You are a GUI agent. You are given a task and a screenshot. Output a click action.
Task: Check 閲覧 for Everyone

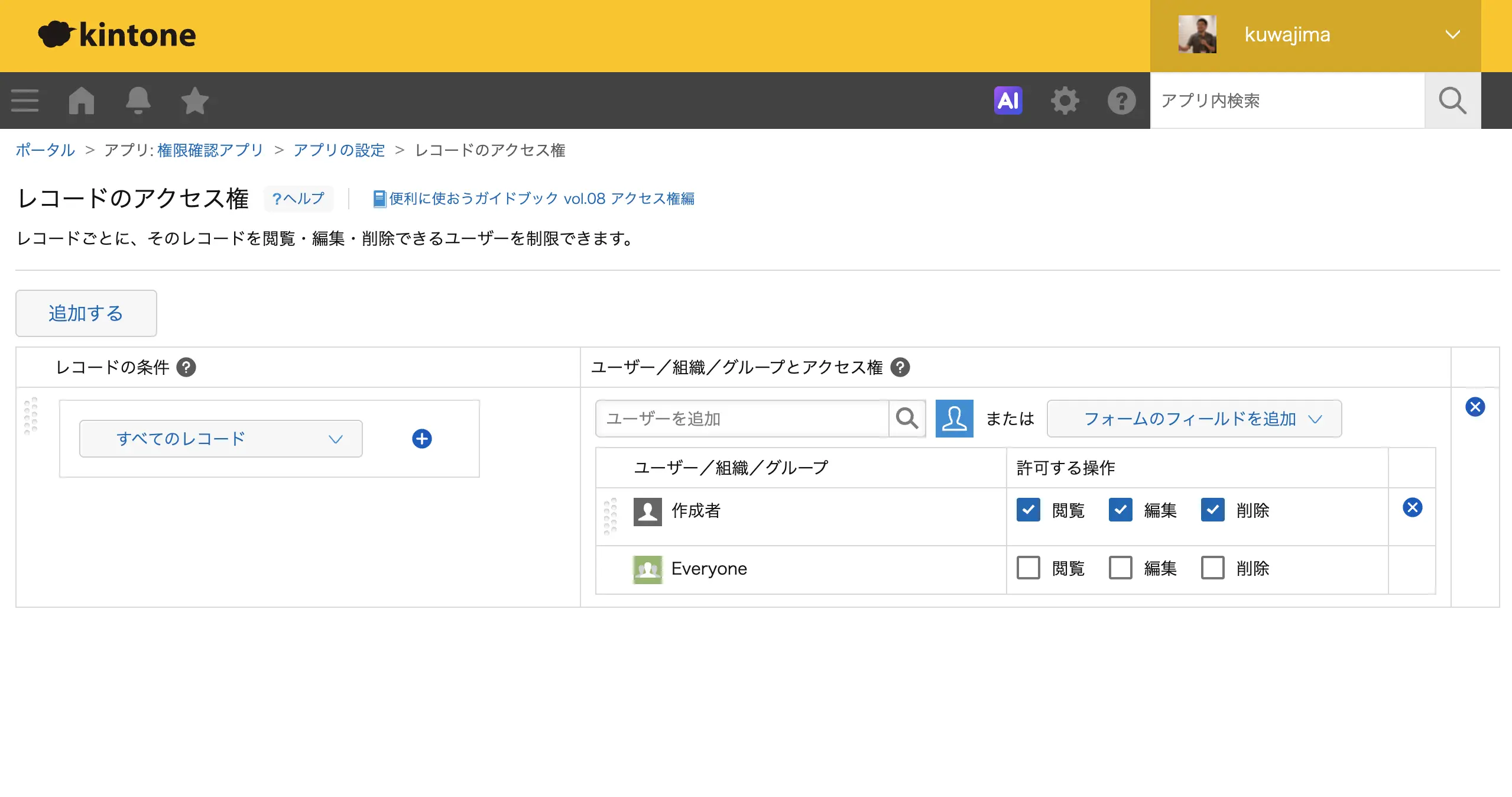click(x=1028, y=568)
